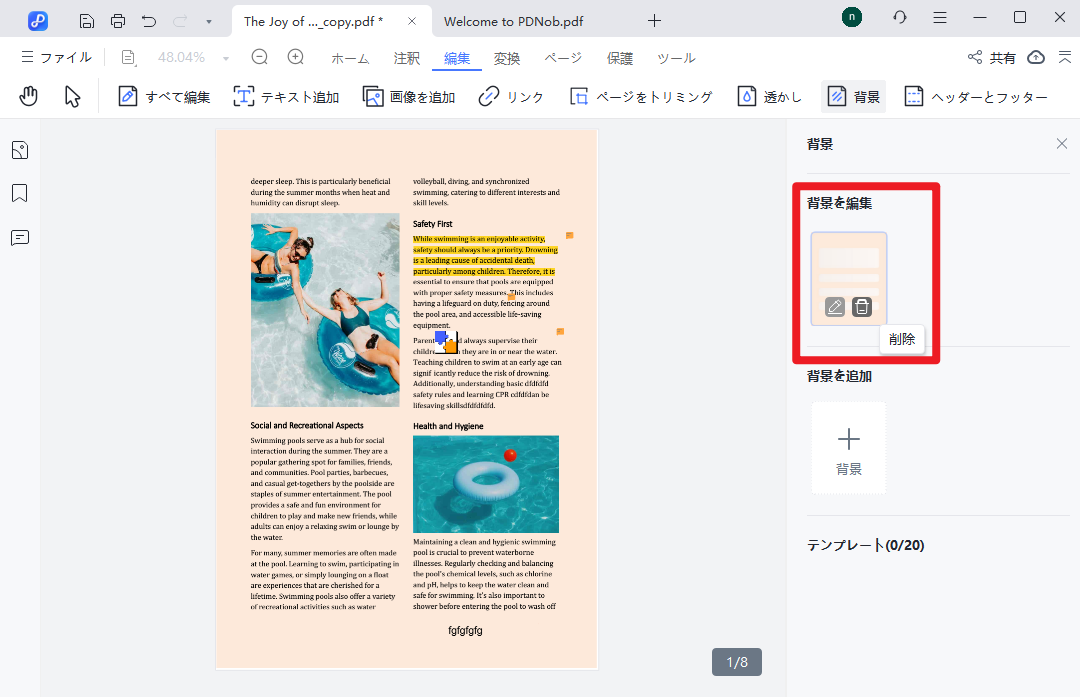Click the pencil edit icon on background thumbnail
Image resolution: width=1080 pixels, height=697 pixels.
[834, 307]
